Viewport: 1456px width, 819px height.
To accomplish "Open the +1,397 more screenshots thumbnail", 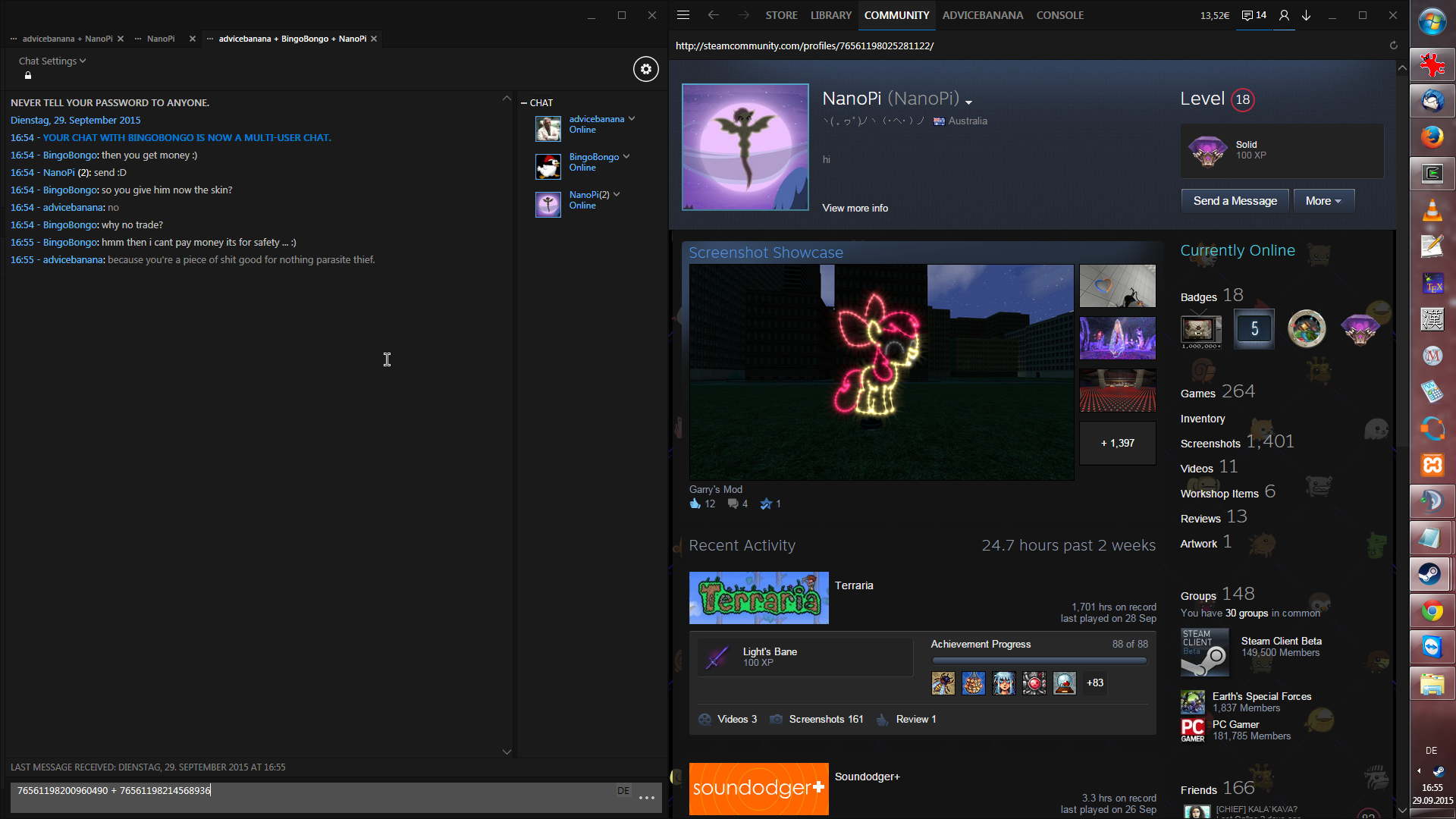I will (1117, 443).
